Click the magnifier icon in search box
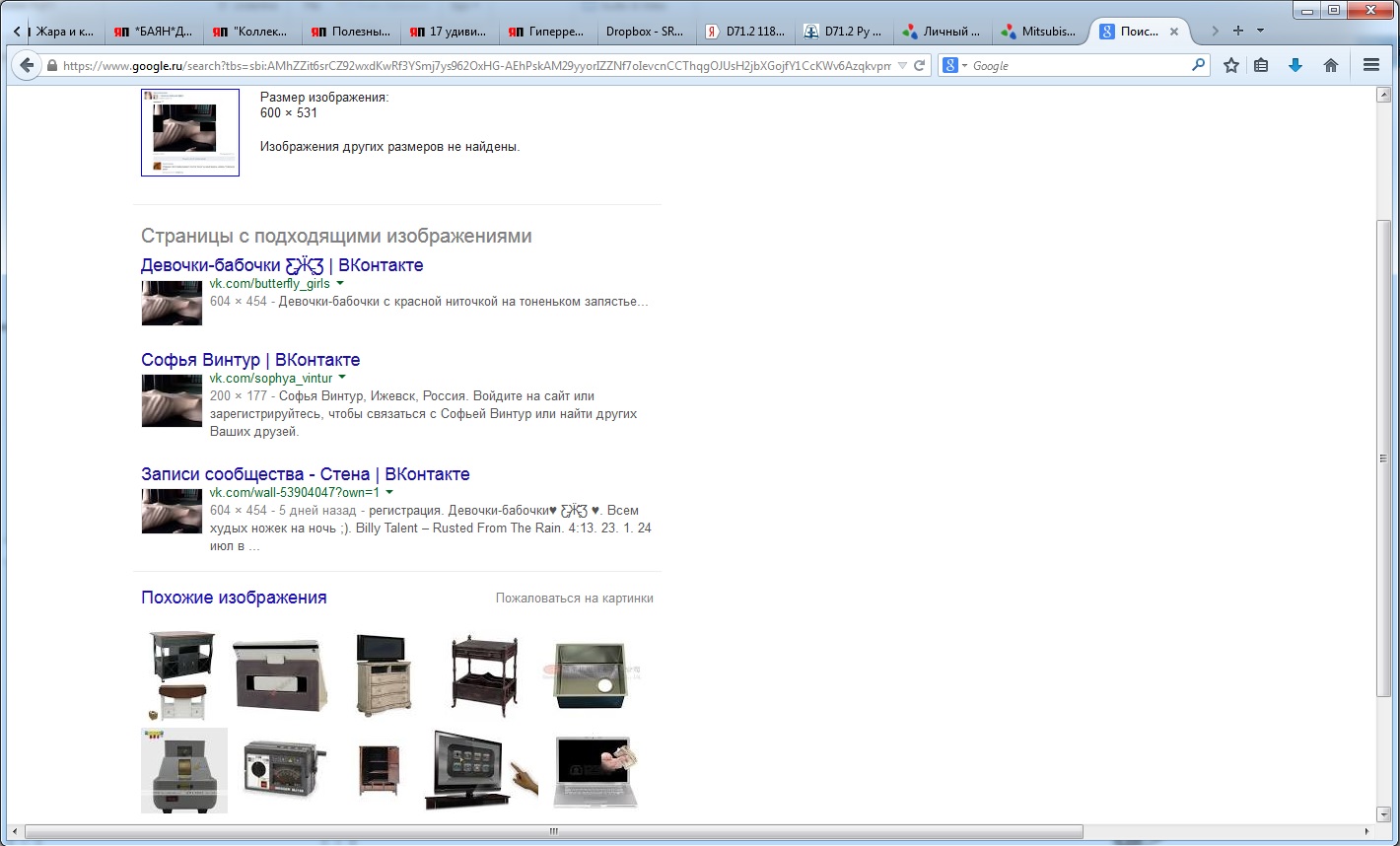This screenshot has height=846, width=1400. point(1198,65)
